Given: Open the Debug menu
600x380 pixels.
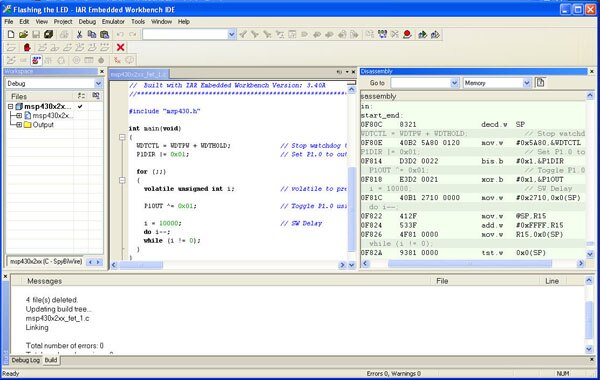Looking at the screenshot, I should point(87,22).
